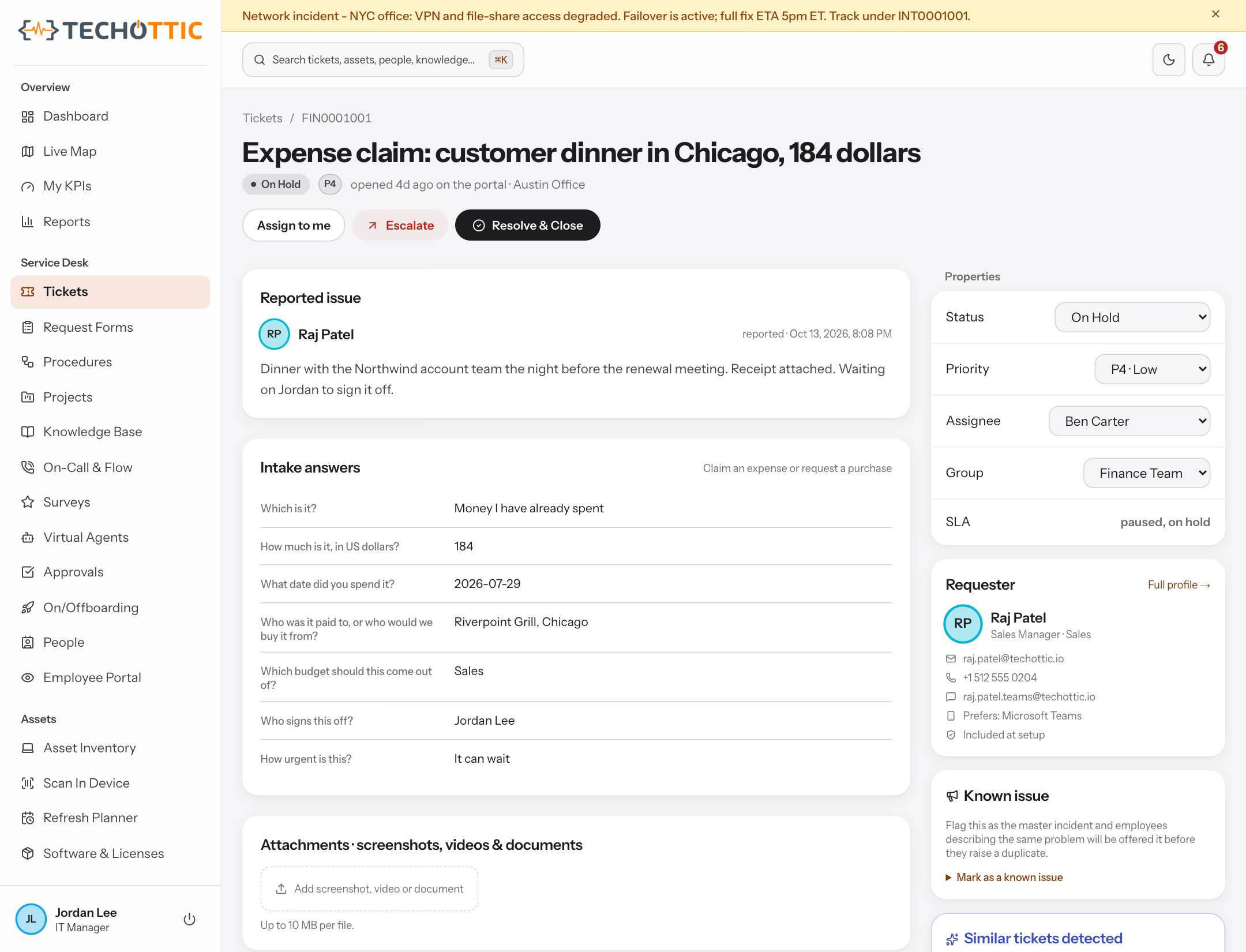Click the Surveys star icon
1246x952 pixels.
tap(28, 502)
